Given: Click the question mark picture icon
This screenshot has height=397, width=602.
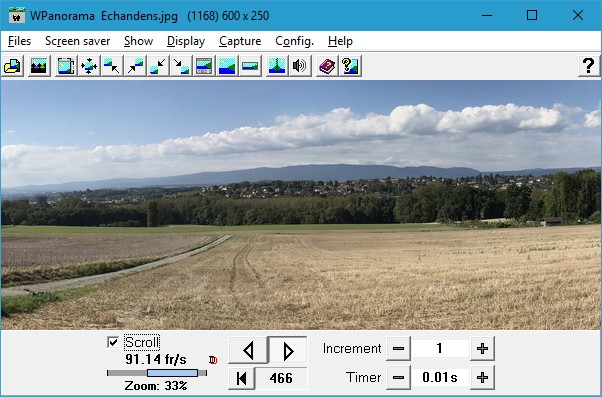Looking at the screenshot, I should tap(350, 66).
